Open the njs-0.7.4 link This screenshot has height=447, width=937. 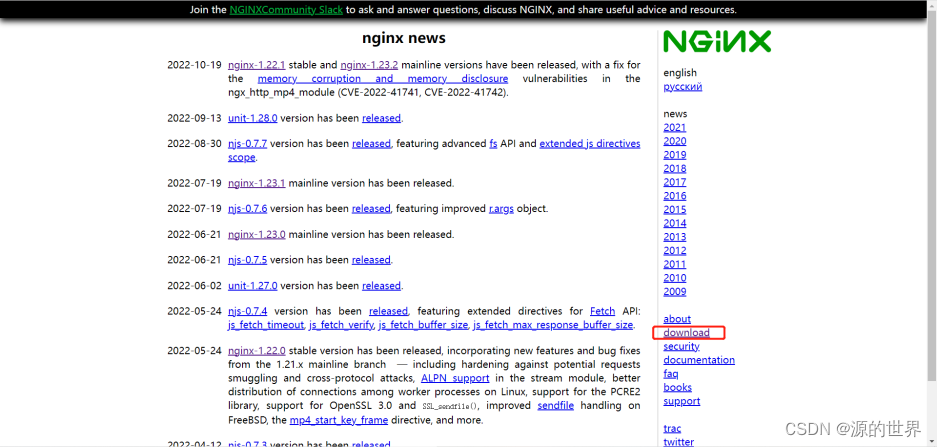247,311
